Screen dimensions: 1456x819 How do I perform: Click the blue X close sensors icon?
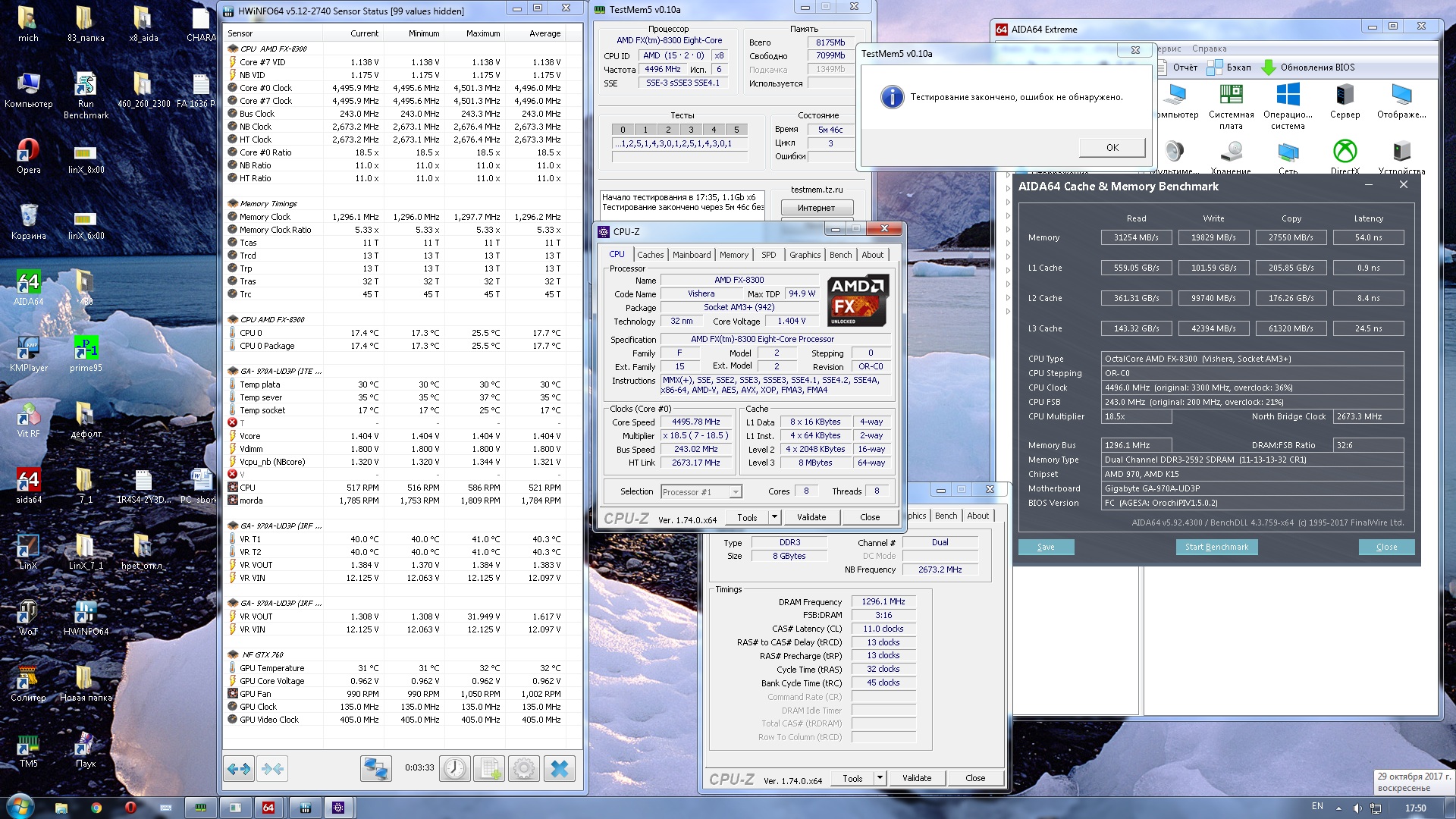point(559,769)
